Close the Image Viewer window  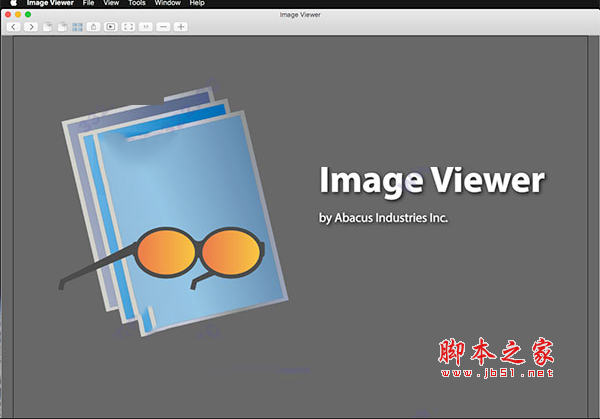[x=8, y=15]
